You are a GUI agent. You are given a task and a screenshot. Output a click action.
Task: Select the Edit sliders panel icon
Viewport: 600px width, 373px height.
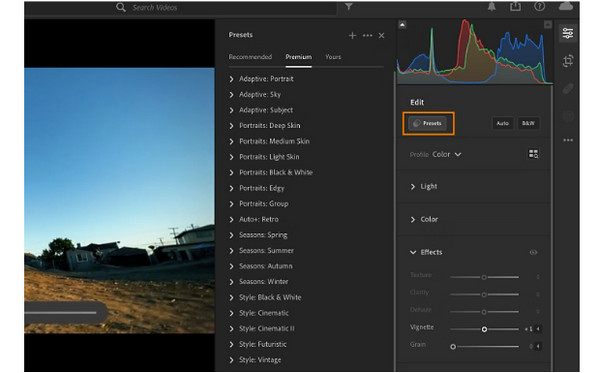568,33
